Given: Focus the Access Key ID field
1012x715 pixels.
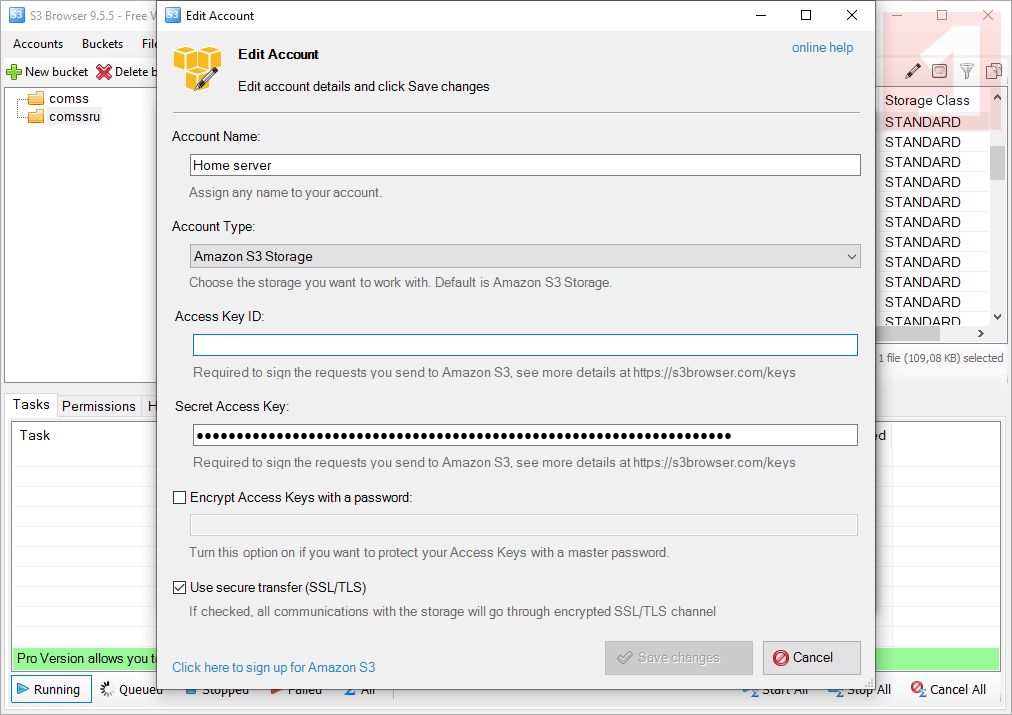Looking at the screenshot, I should pyautogui.click(x=525, y=345).
